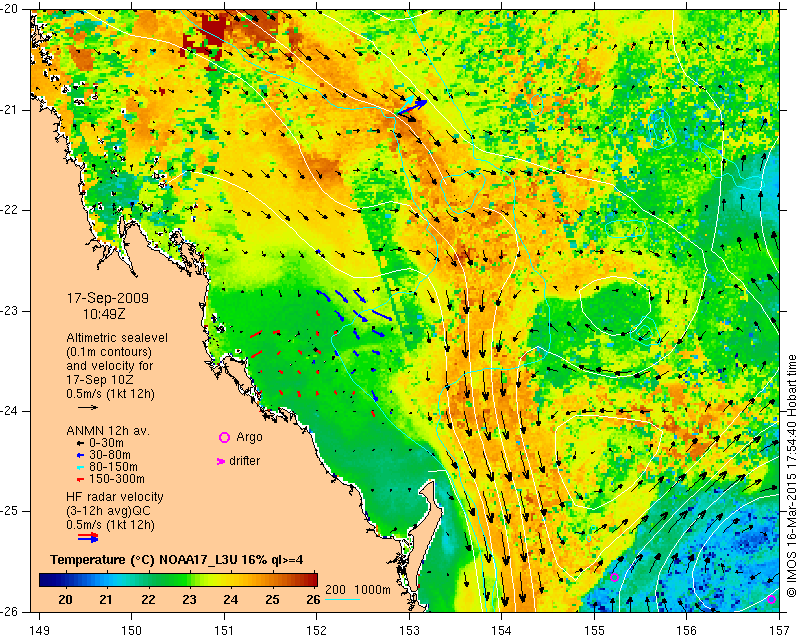Click the '30-80m' depth label

(x=110, y=455)
